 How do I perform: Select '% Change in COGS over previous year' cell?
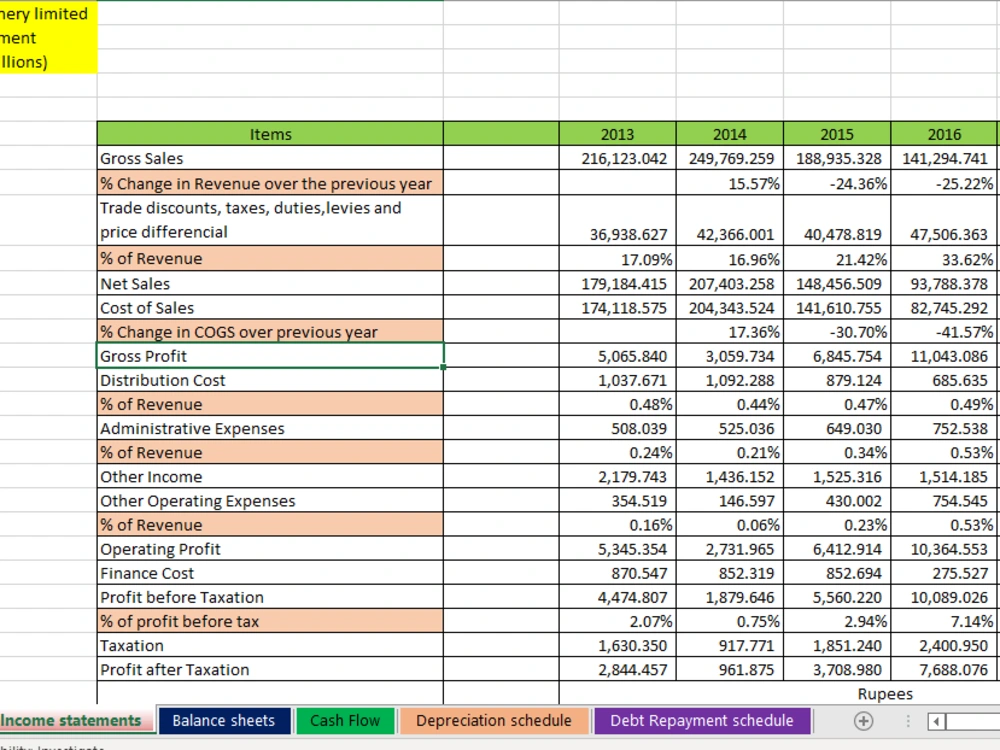270,332
